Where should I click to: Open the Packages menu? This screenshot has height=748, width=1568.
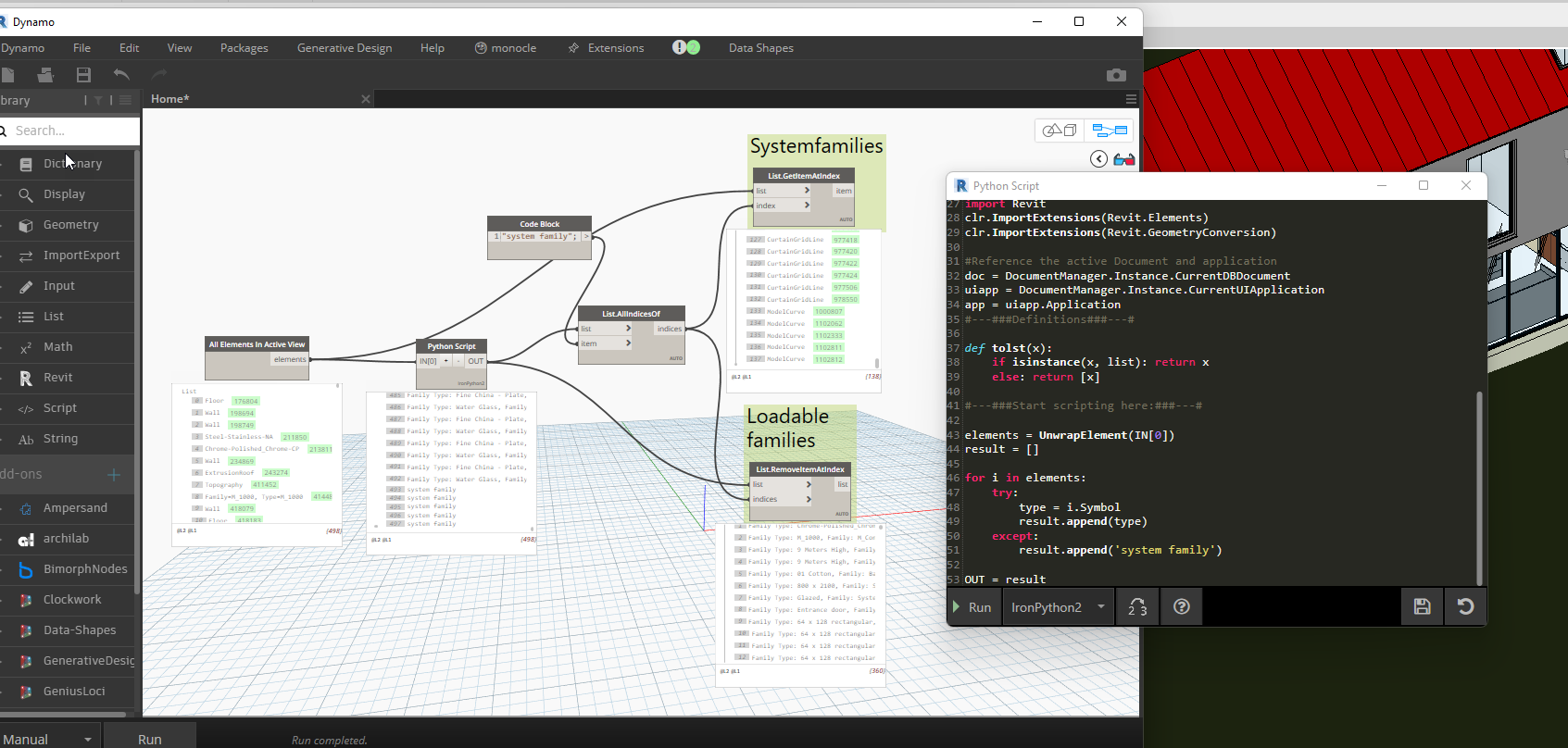pos(245,48)
